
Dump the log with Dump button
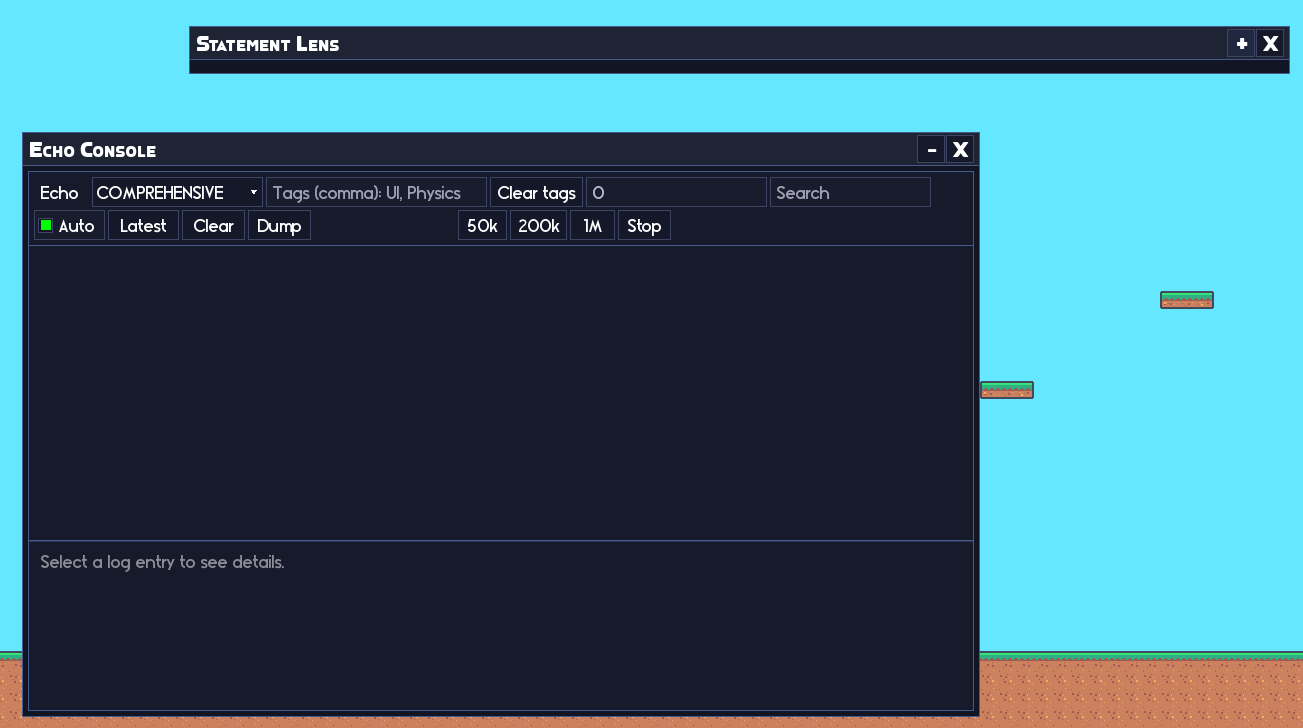[x=279, y=225]
